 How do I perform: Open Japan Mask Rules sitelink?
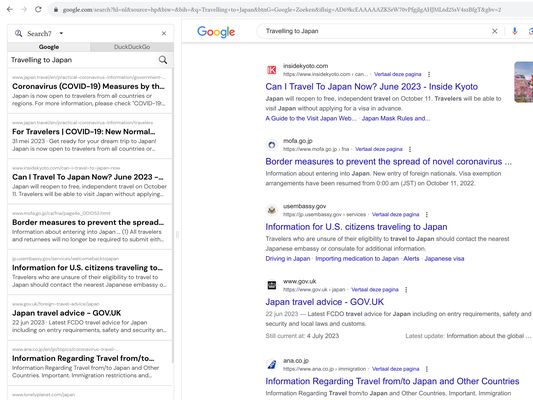click(x=396, y=118)
